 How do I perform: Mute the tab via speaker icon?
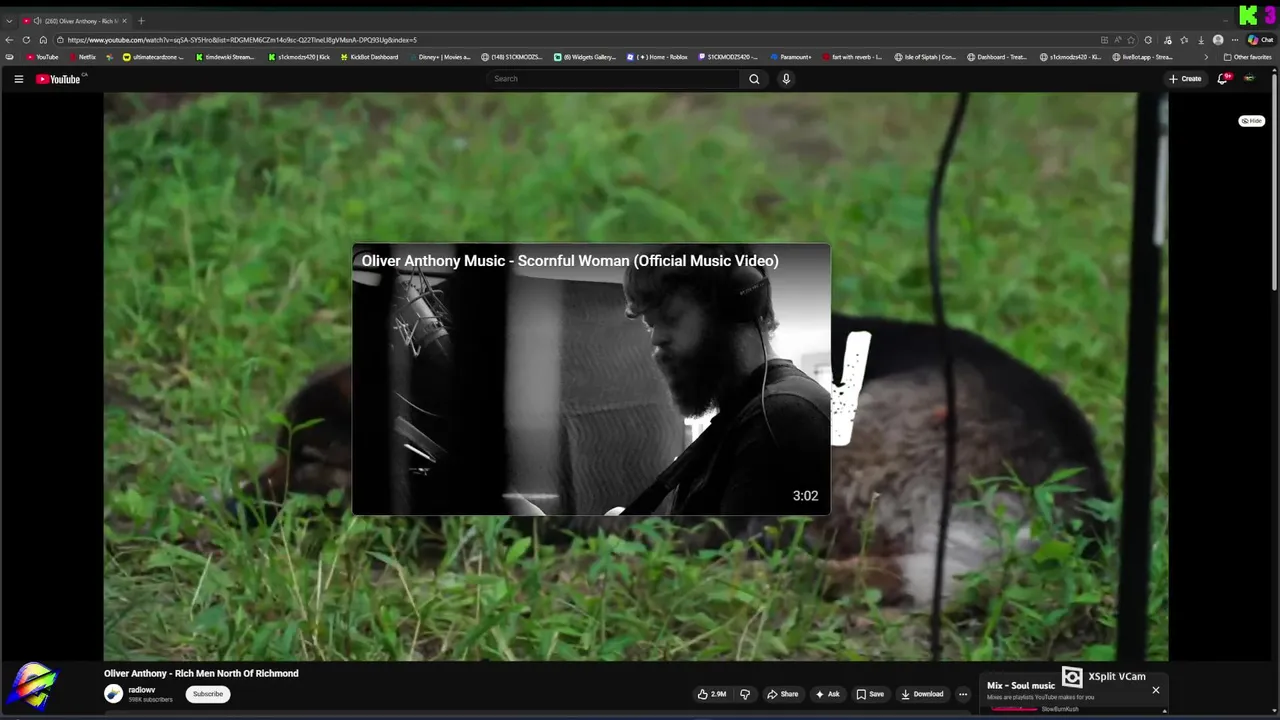tap(37, 21)
